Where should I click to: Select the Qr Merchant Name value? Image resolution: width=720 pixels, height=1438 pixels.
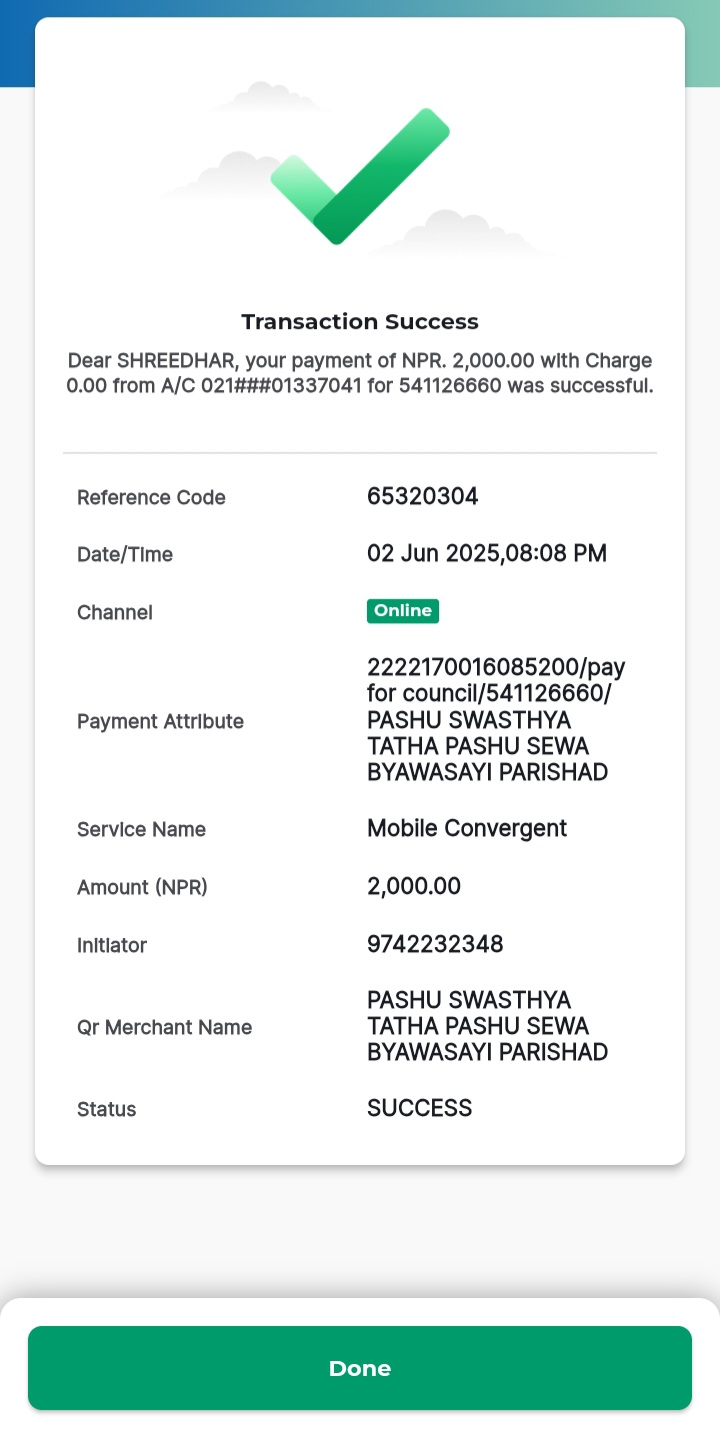coord(488,1026)
